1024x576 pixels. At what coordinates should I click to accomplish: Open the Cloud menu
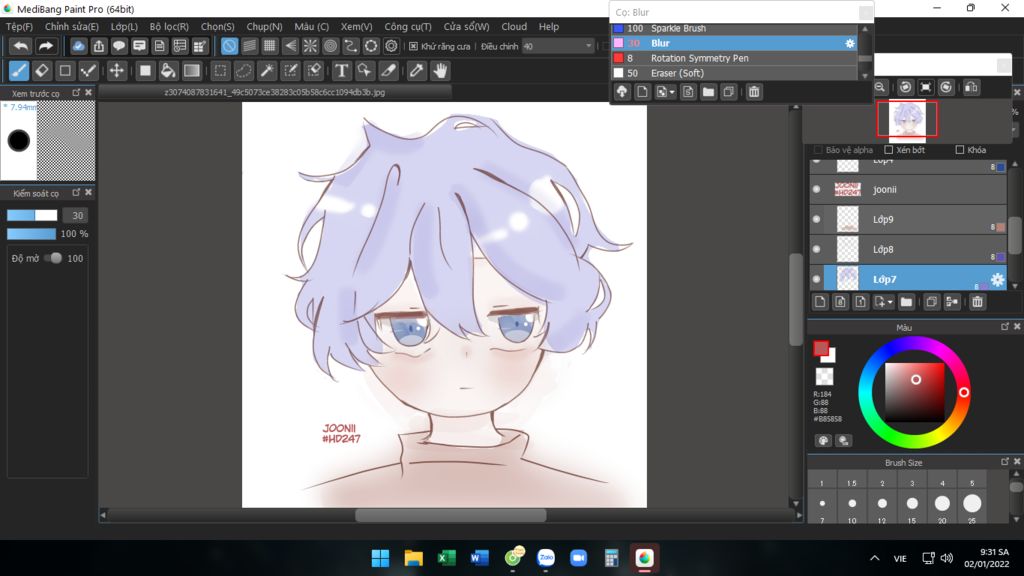click(x=514, y=27)
